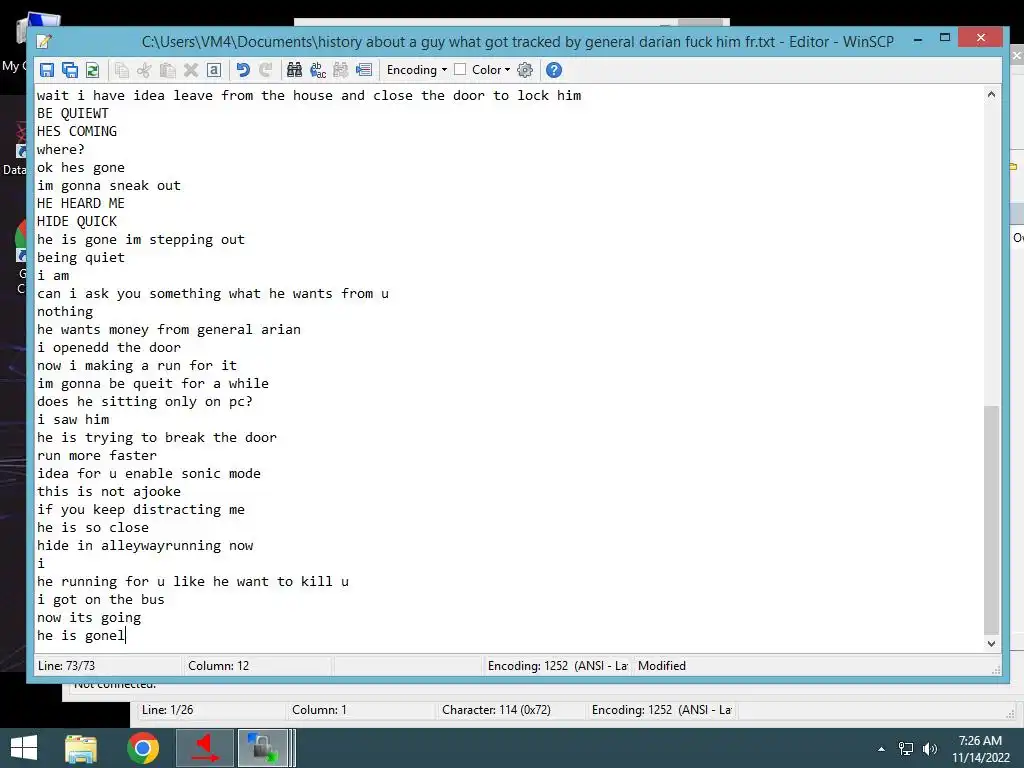Click "Column: 12" in the status bar
This screenshot has width=1024, height=768.
point(219,665)
